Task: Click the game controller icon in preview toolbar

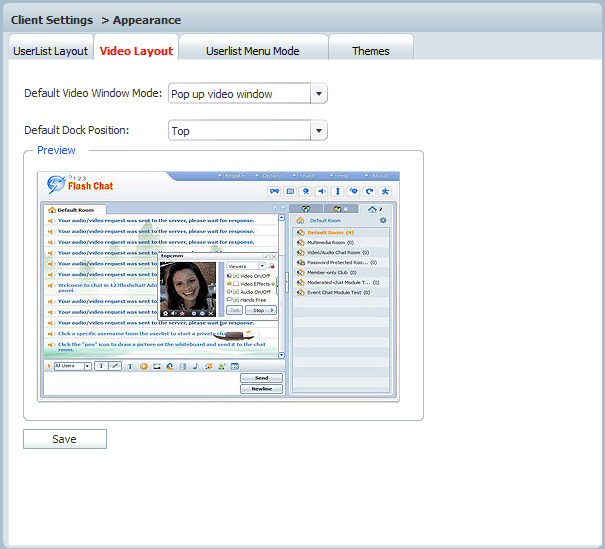Action: 274,191
